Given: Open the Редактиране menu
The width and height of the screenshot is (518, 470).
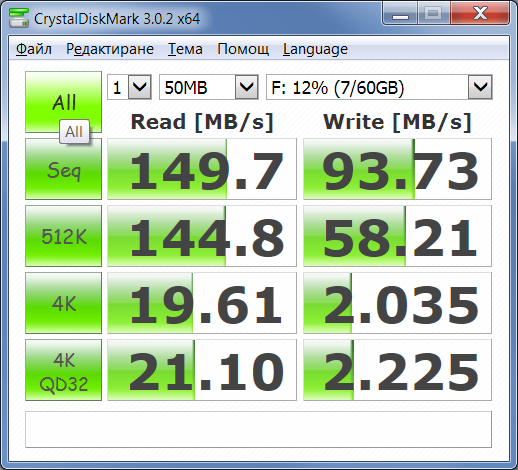Looking at the screenshot, I should (x=110, y=49).
